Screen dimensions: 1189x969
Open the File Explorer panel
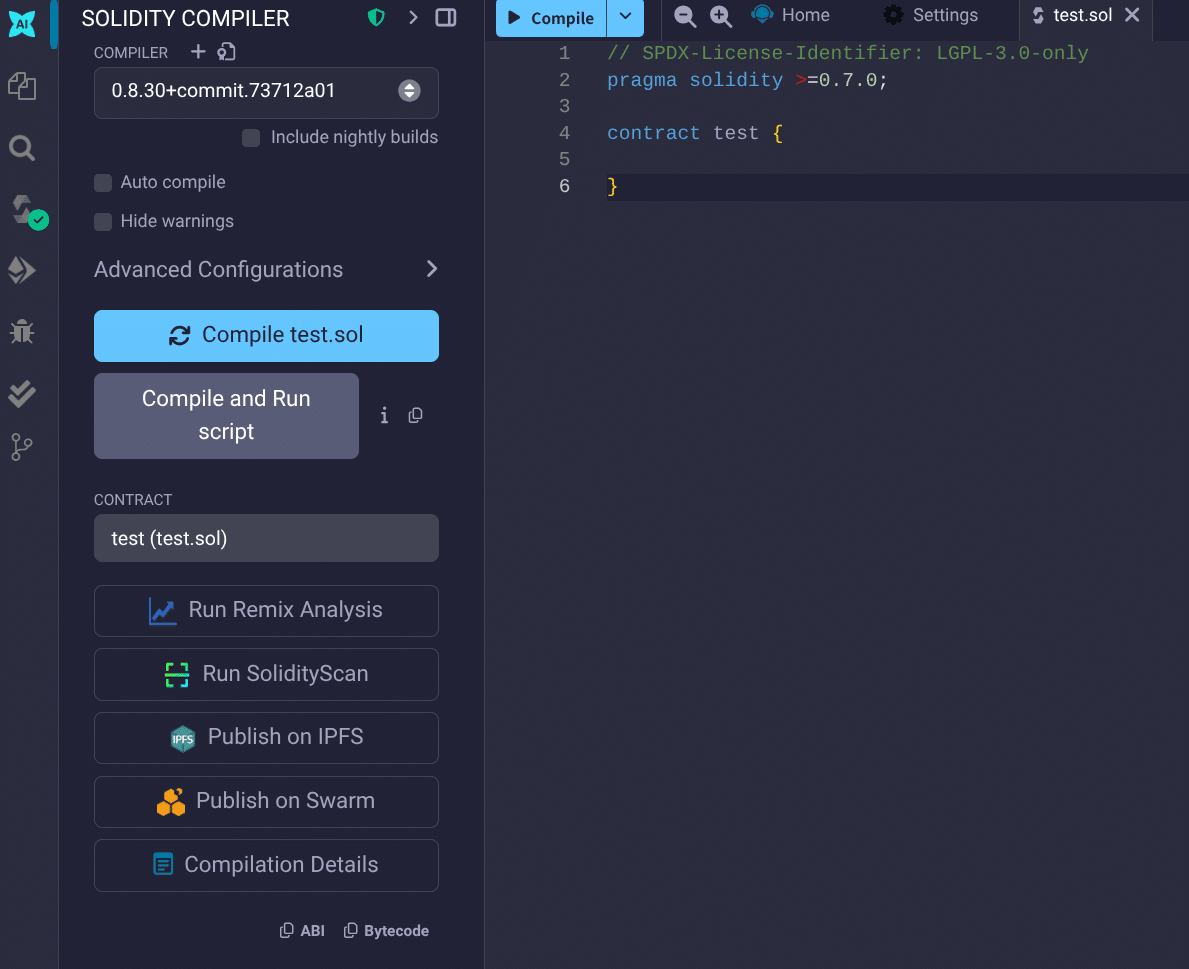pyautogui.click(x=22, y=87)
